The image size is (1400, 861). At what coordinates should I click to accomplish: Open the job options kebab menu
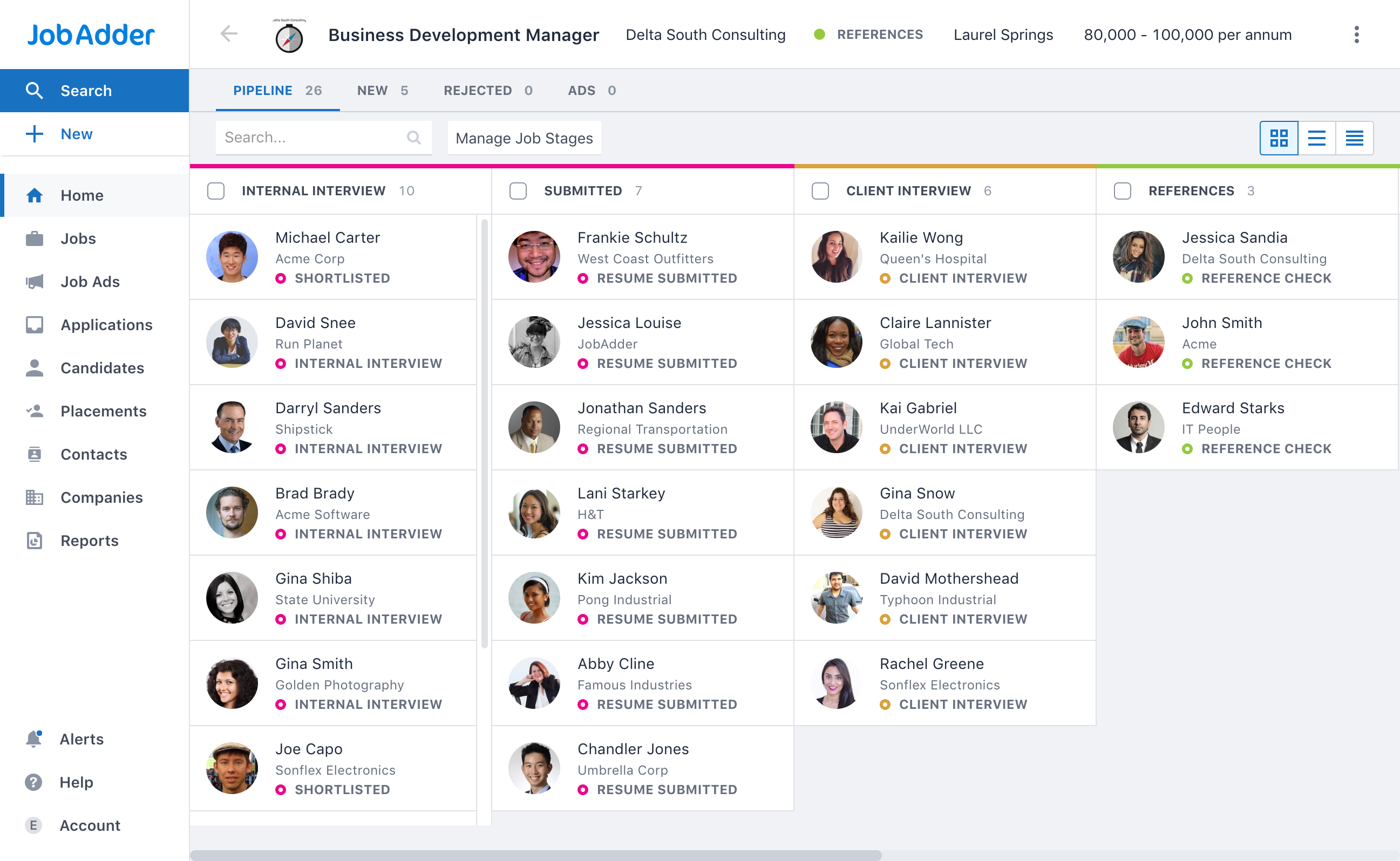[1357, 34]
